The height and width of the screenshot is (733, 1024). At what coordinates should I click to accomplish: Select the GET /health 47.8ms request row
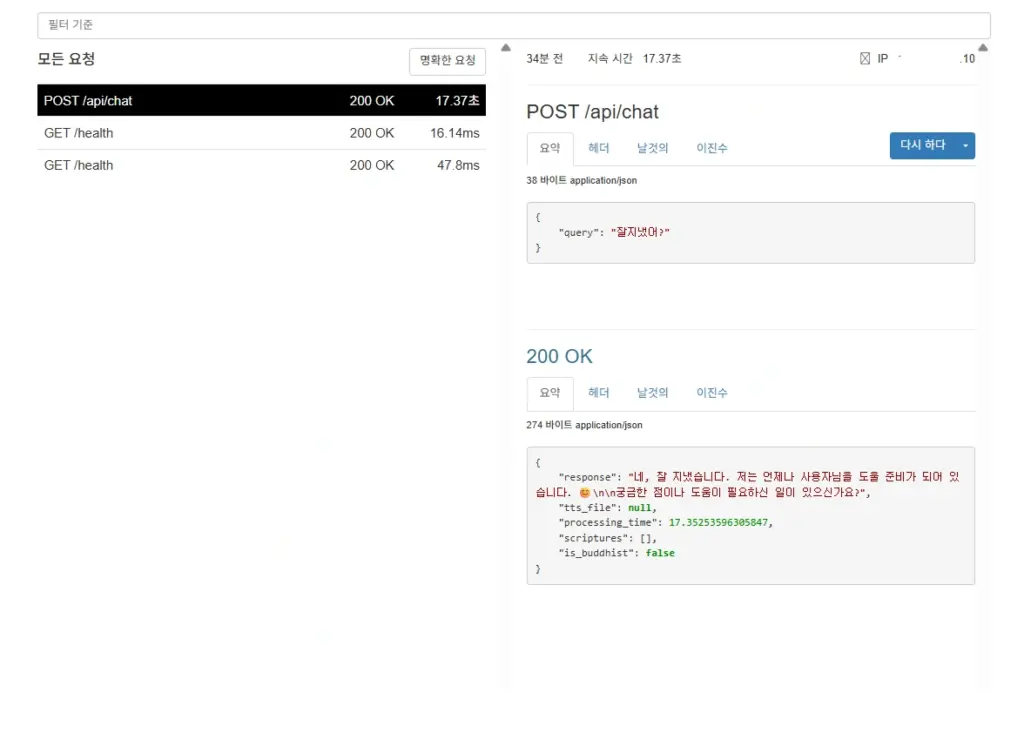click(x=261, y=165)
